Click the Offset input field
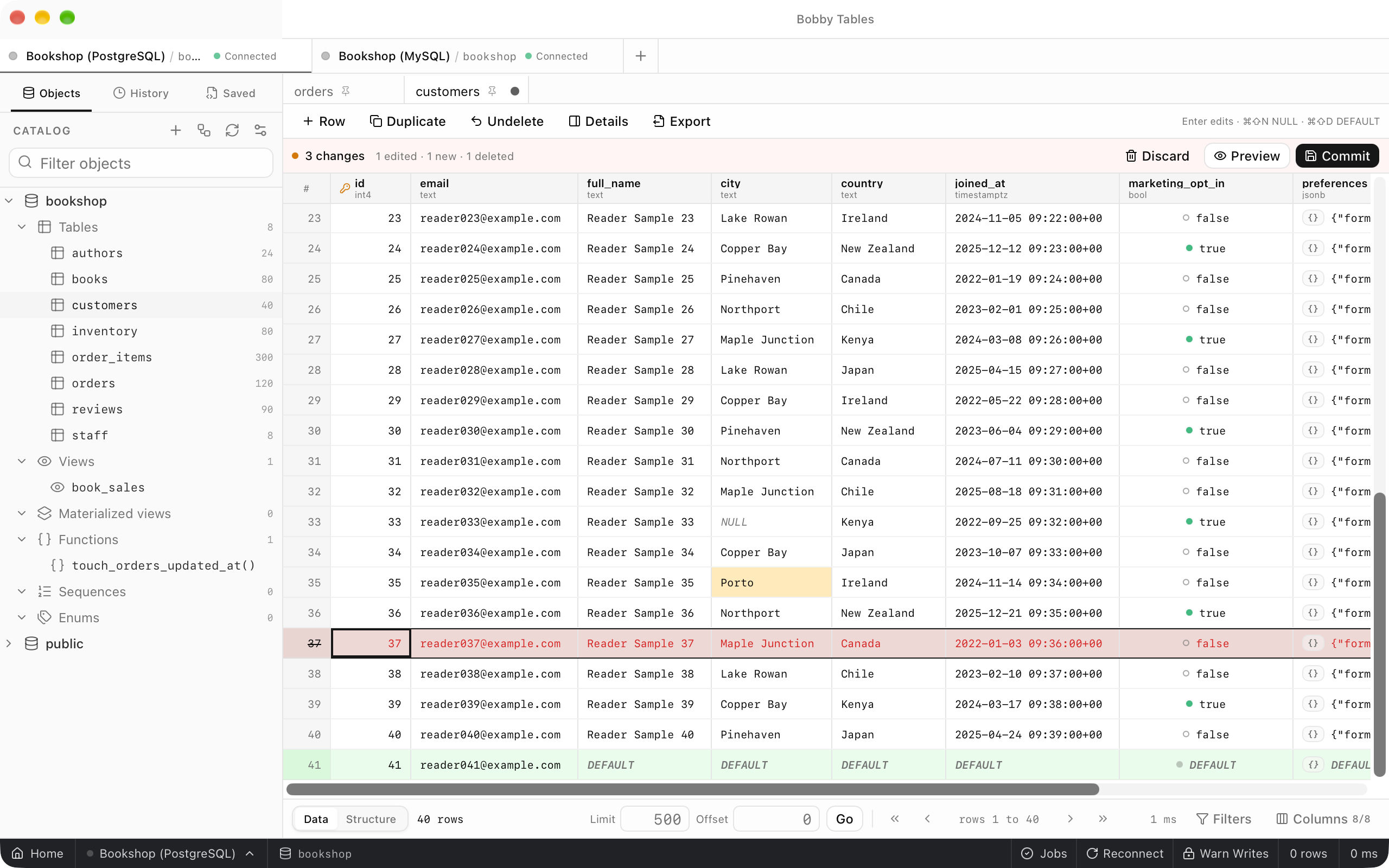The image size is (1389, 868). (775, 819)
